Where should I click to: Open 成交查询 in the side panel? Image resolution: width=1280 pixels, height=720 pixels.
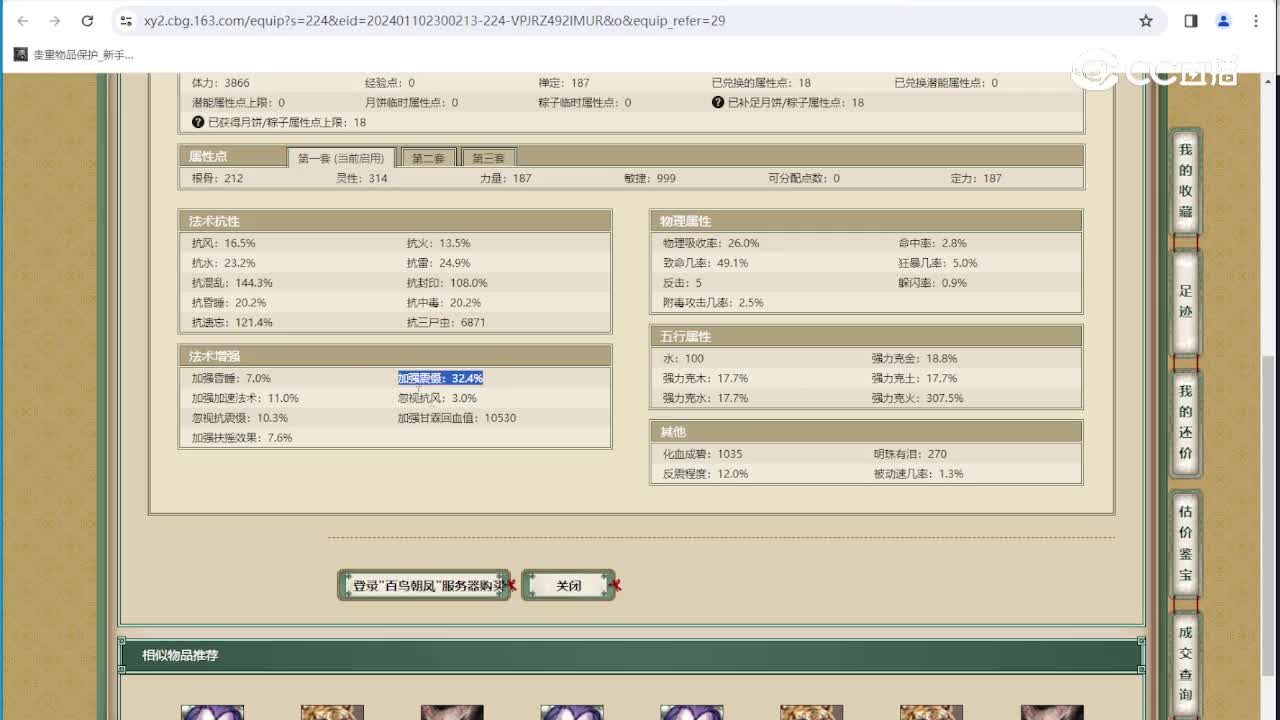pyautogui.click(x=1185, y=664)
